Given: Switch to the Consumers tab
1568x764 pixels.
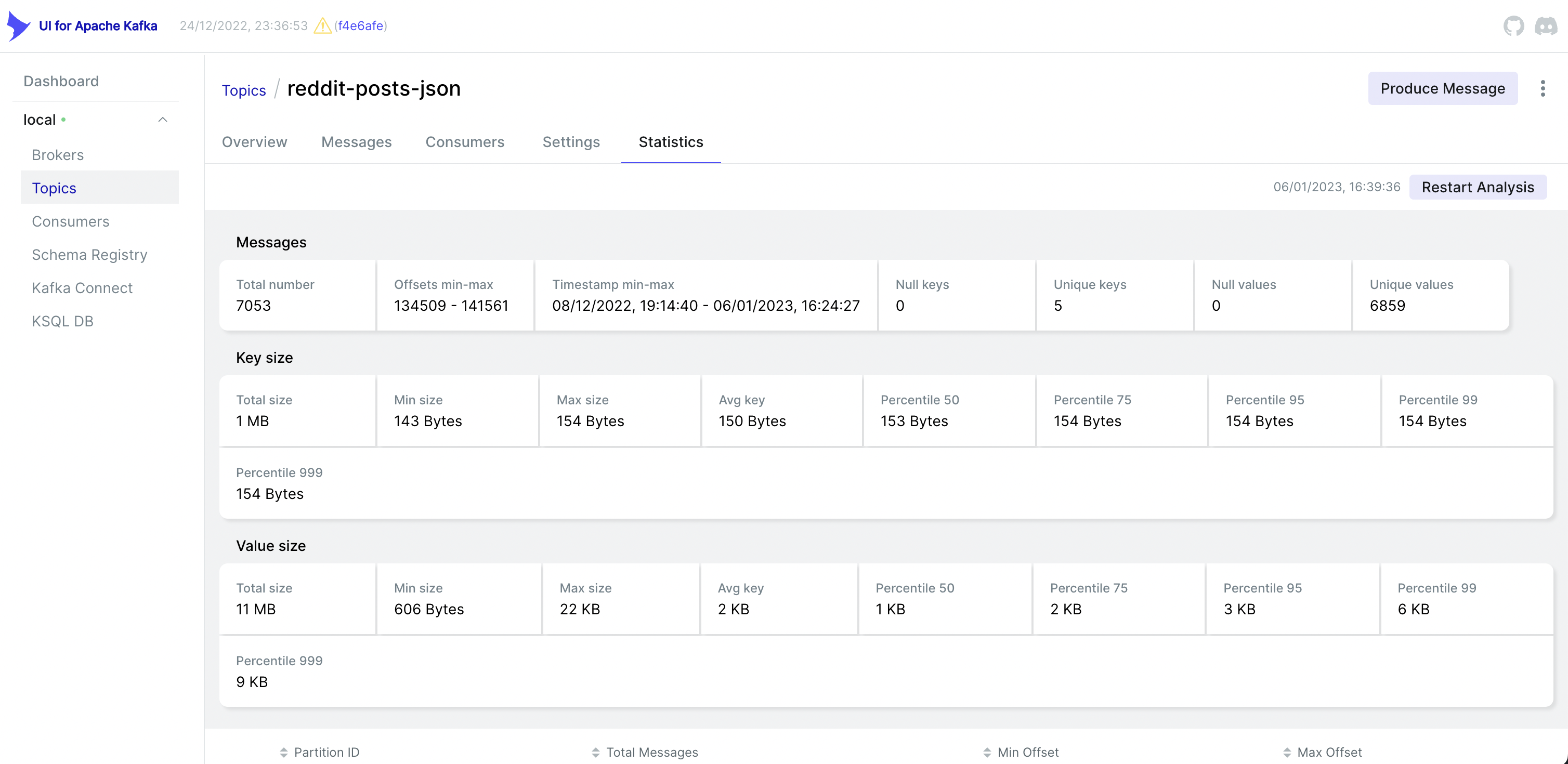Looking at the screenshot, I should (465, 142).
